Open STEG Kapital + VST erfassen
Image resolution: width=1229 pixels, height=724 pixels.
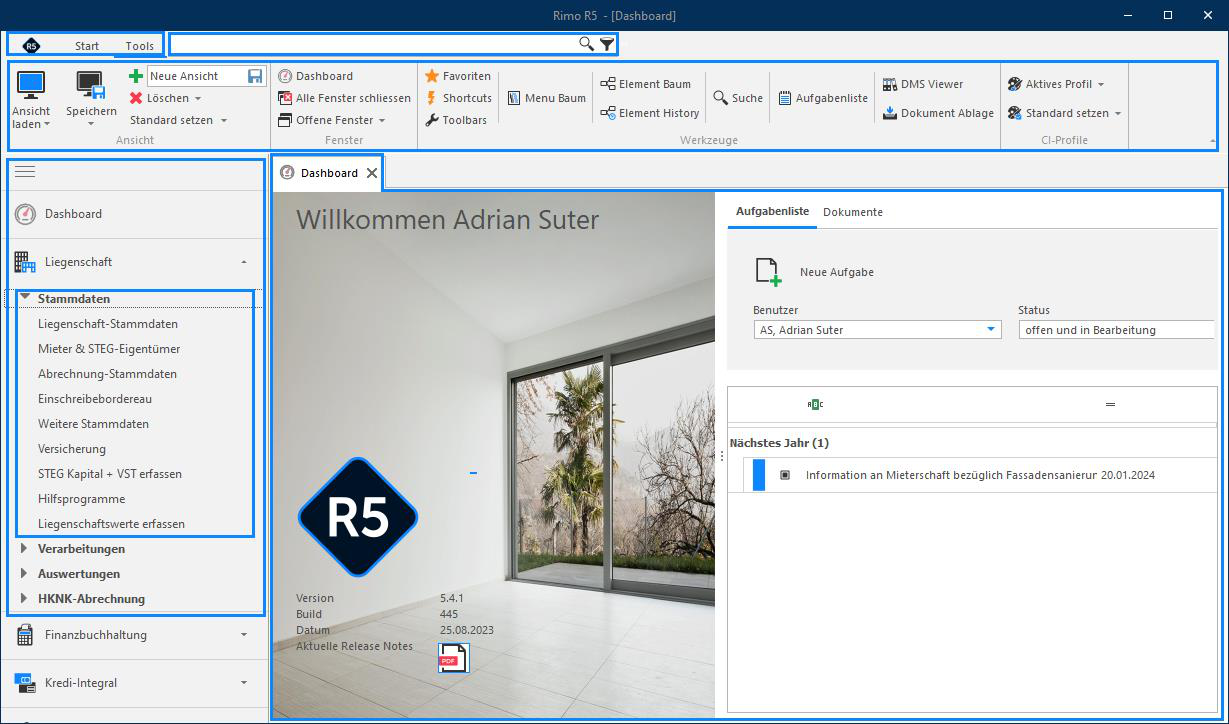(110, 474)
